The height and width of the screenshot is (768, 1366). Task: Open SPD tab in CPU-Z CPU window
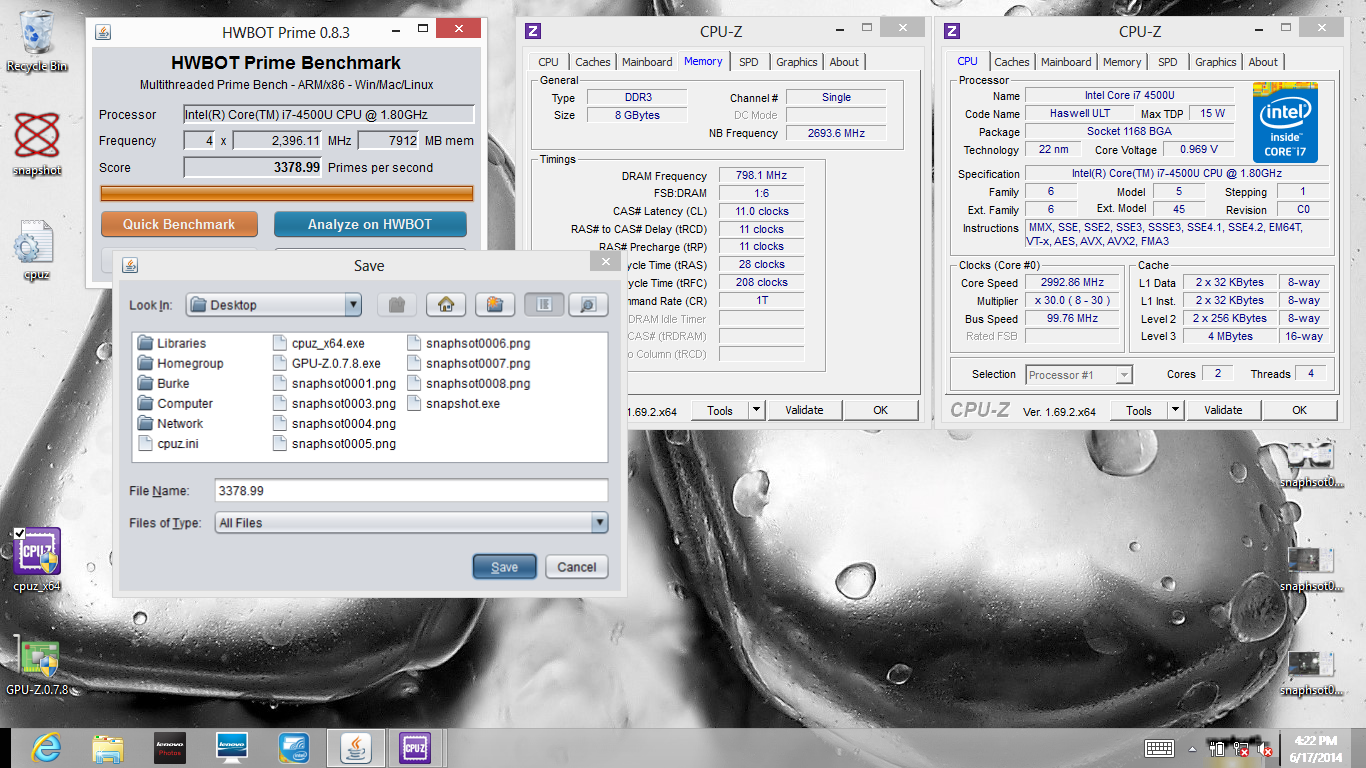tap(1167, 62)
